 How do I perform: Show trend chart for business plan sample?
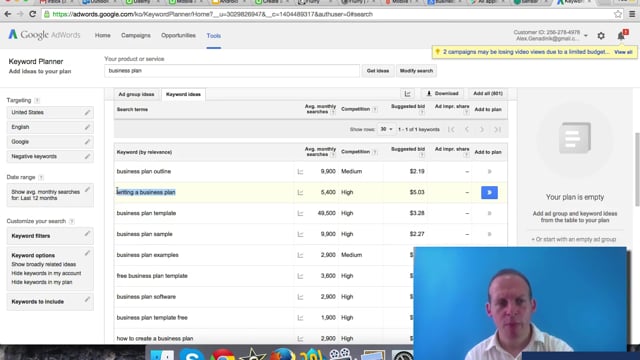[300, 234]
